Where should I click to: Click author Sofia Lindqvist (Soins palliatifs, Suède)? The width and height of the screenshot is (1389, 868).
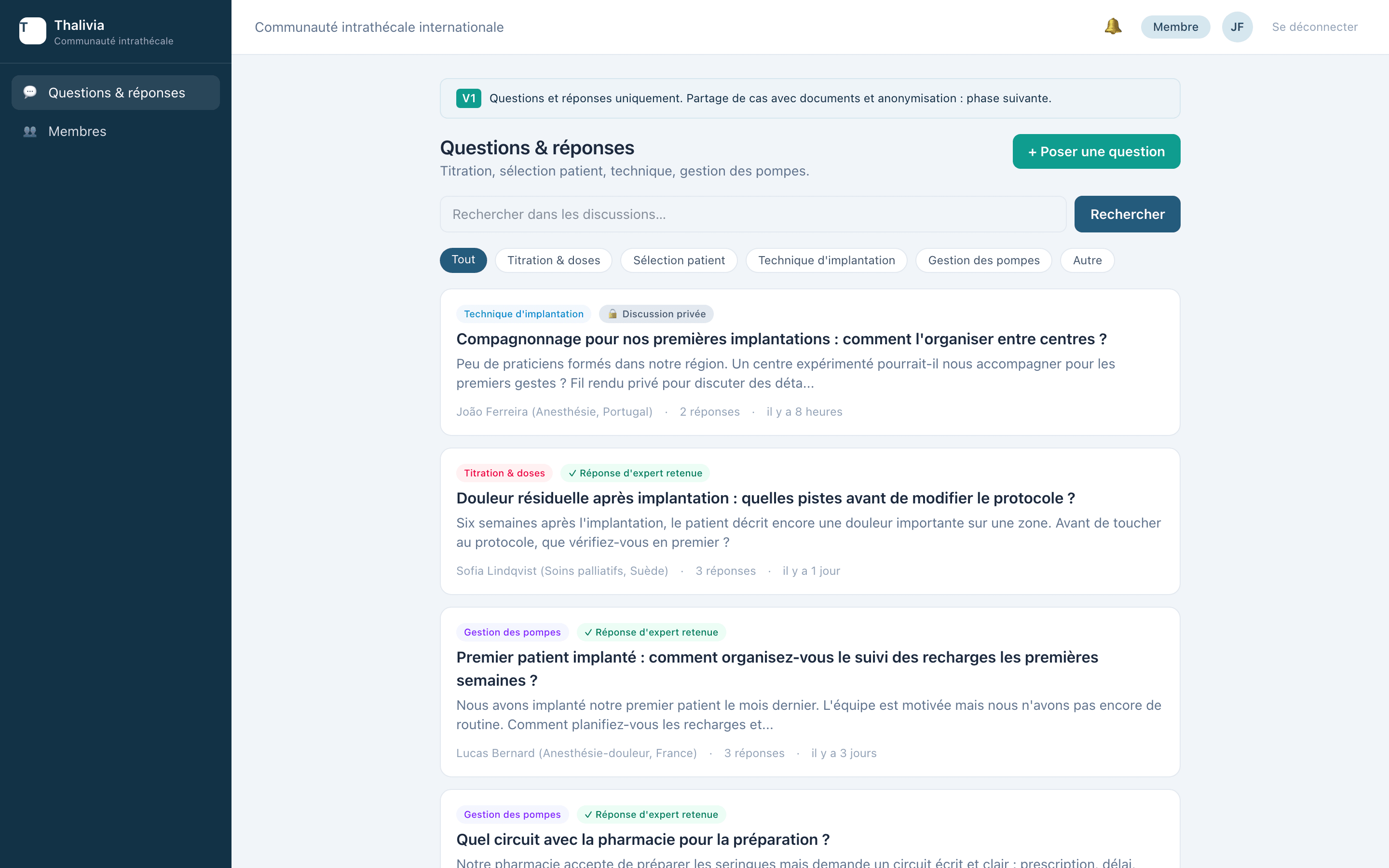click(x=562, y=570)
